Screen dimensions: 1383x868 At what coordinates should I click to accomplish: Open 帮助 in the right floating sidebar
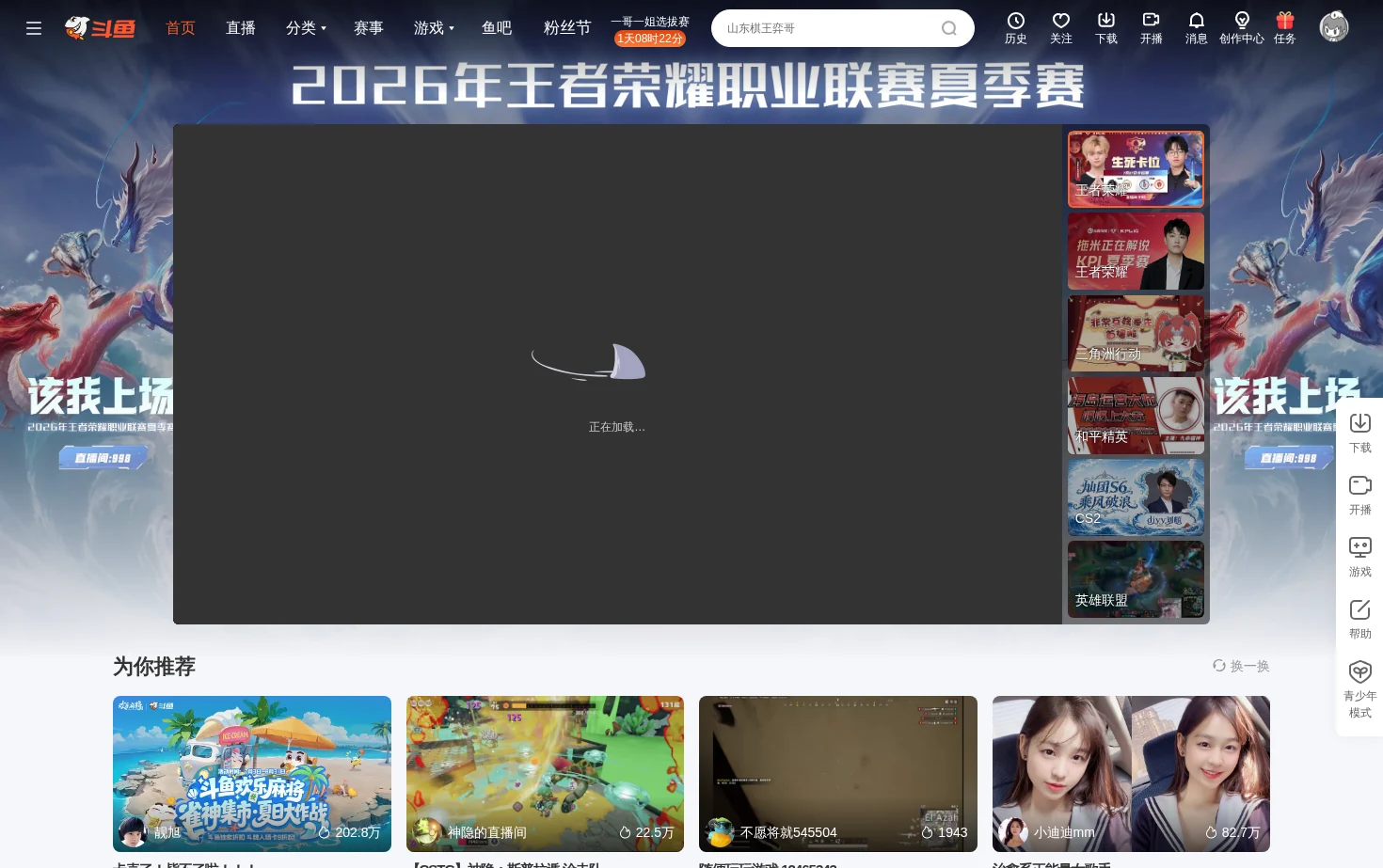coord(1360,619)
